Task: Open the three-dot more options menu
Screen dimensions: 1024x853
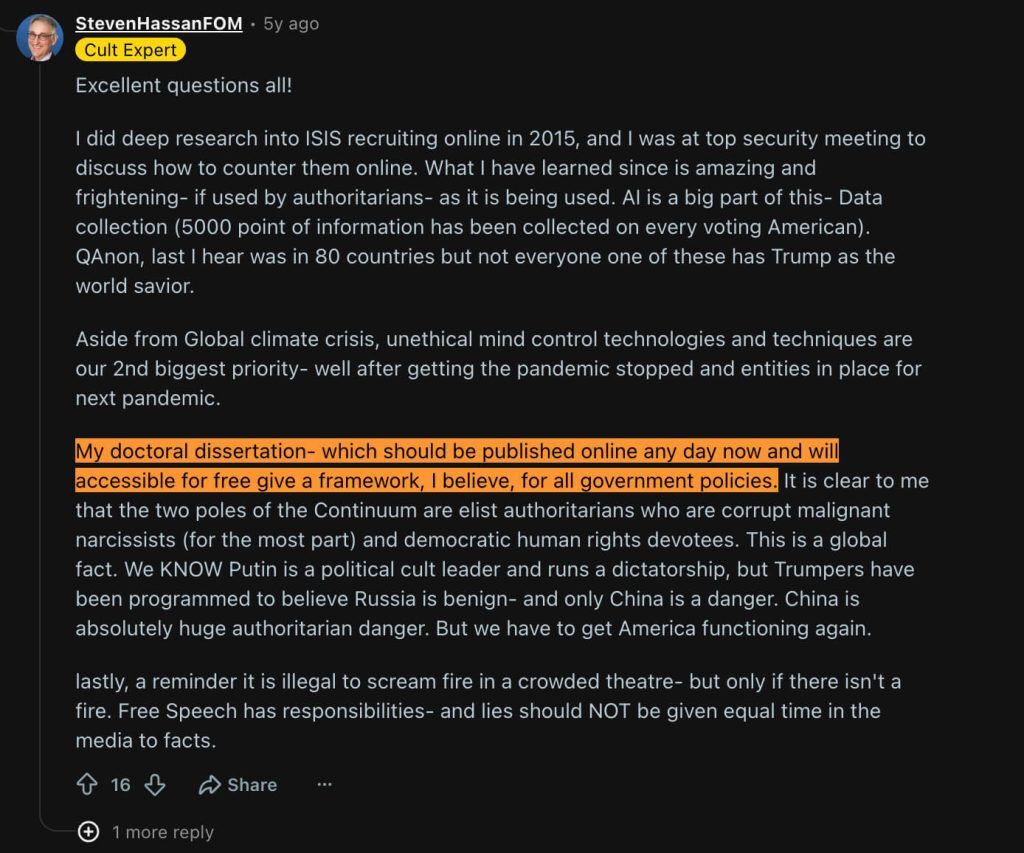Action: pyautogui.click(x=325, y=784)
